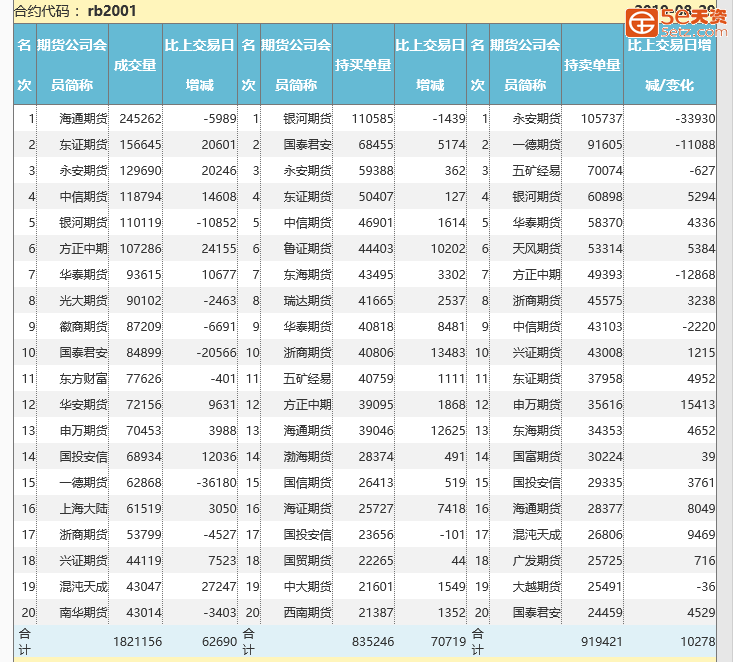
Task: Click short position value 70074
Action: [x=605, y=171]
